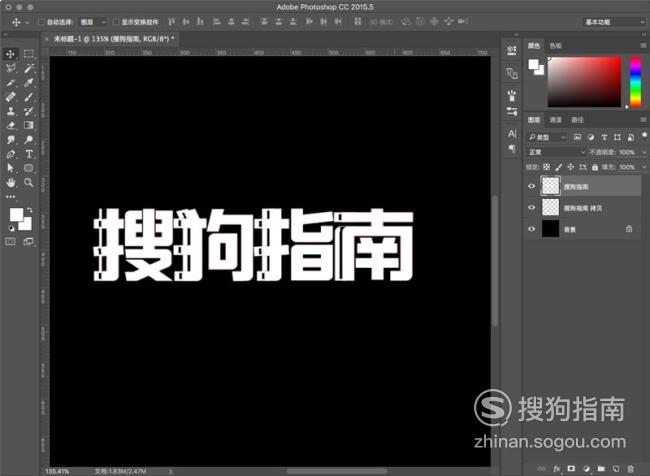This screenshot has width=650, height=476.
Task: Select the Dodge tool
Action: [x=29, y=140]
